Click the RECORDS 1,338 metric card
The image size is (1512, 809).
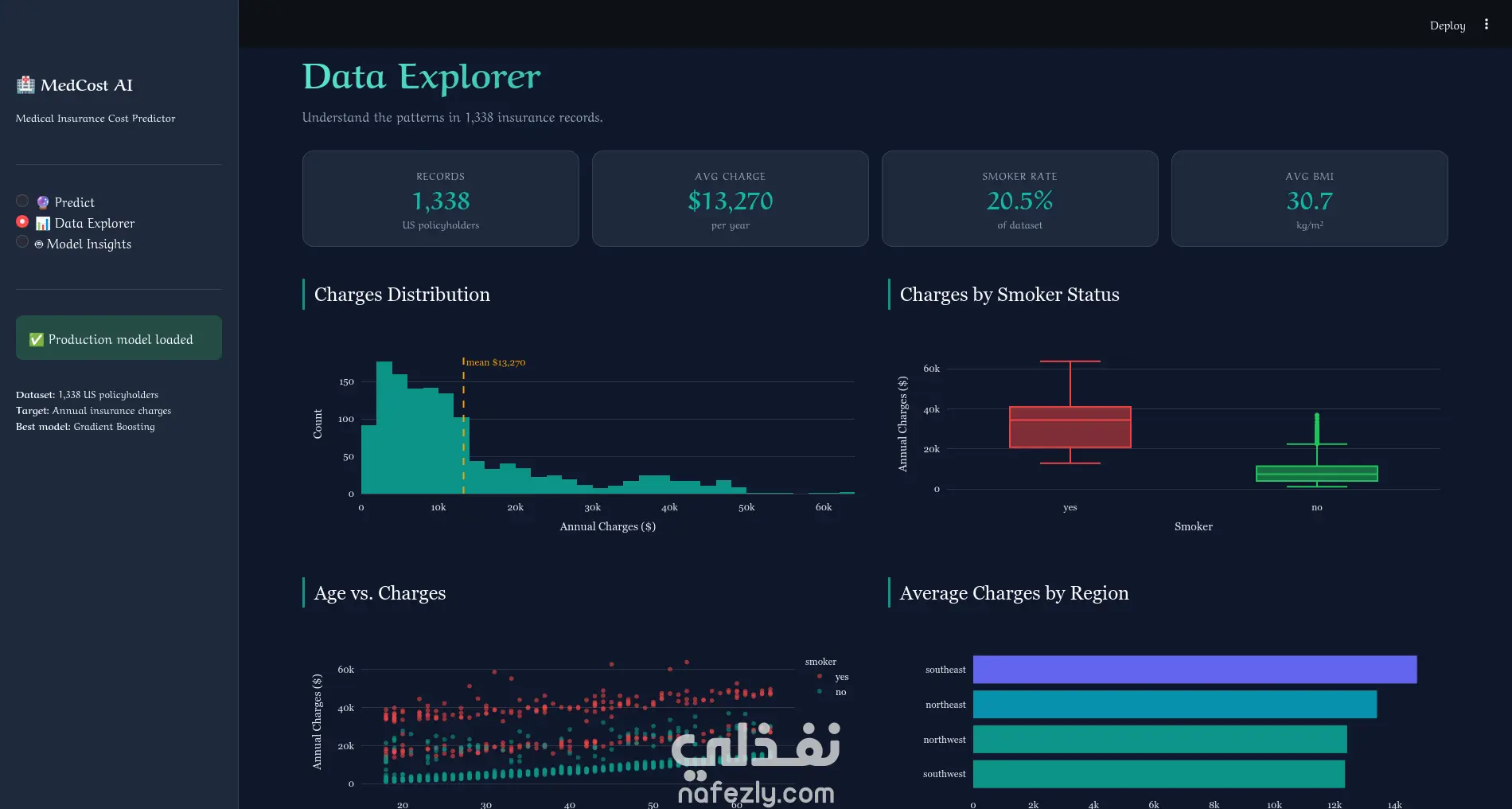coord(440,198)
